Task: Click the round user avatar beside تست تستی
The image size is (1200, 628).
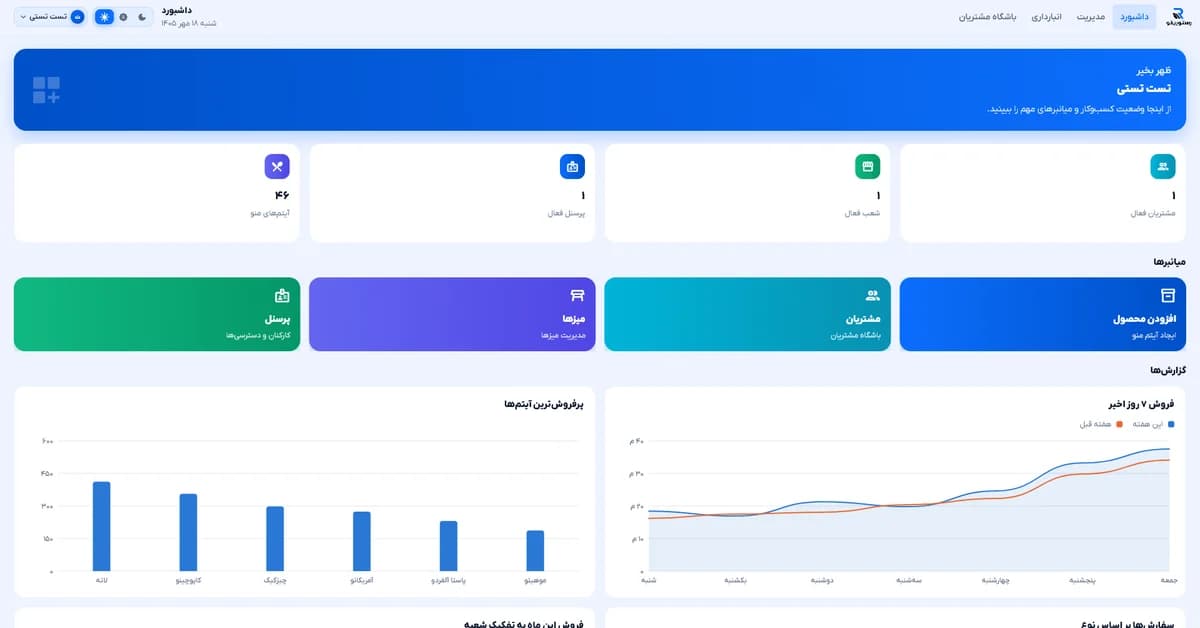Action: [x=77, y=17]
